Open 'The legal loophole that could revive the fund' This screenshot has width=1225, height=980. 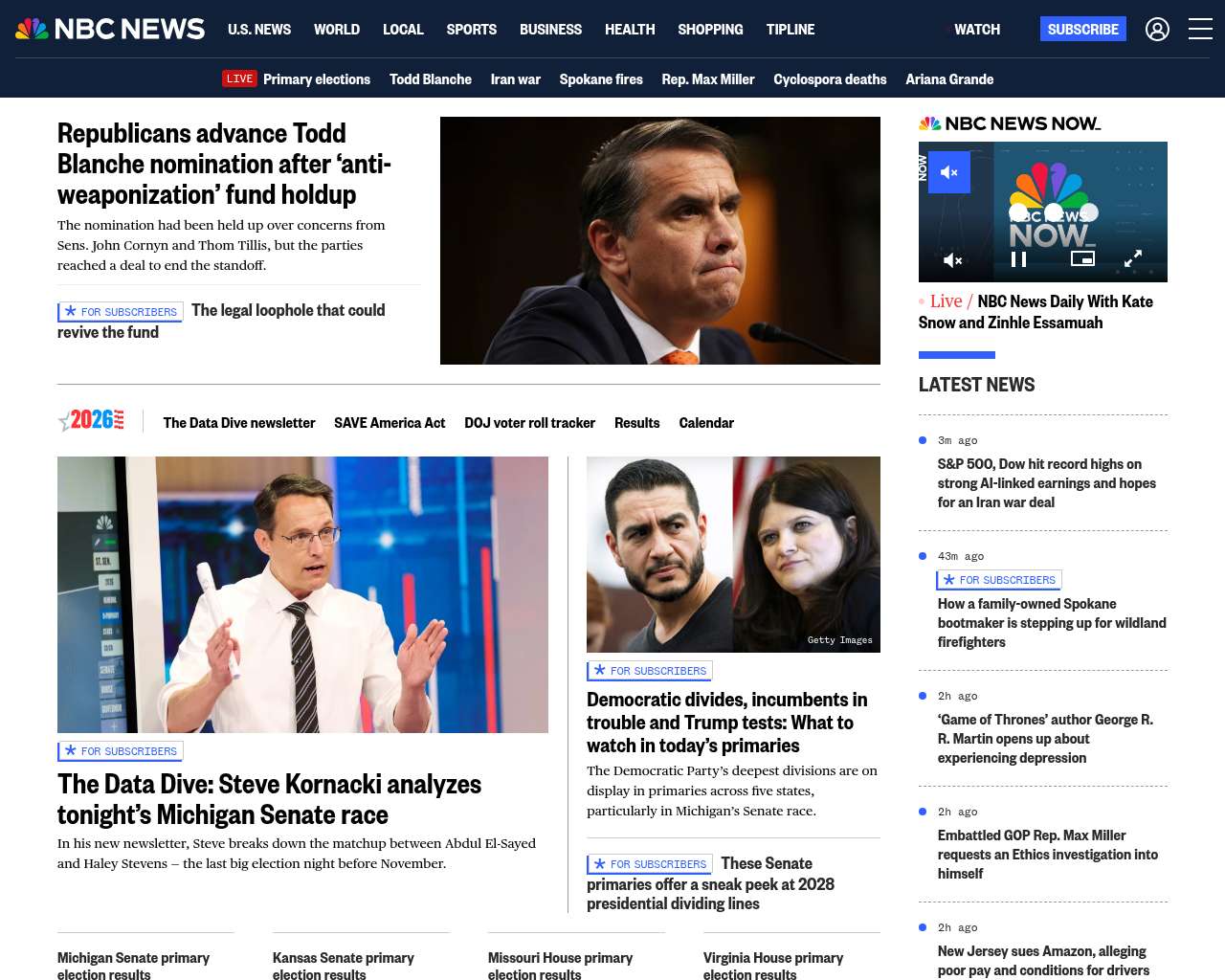click(x=221, y=321)
